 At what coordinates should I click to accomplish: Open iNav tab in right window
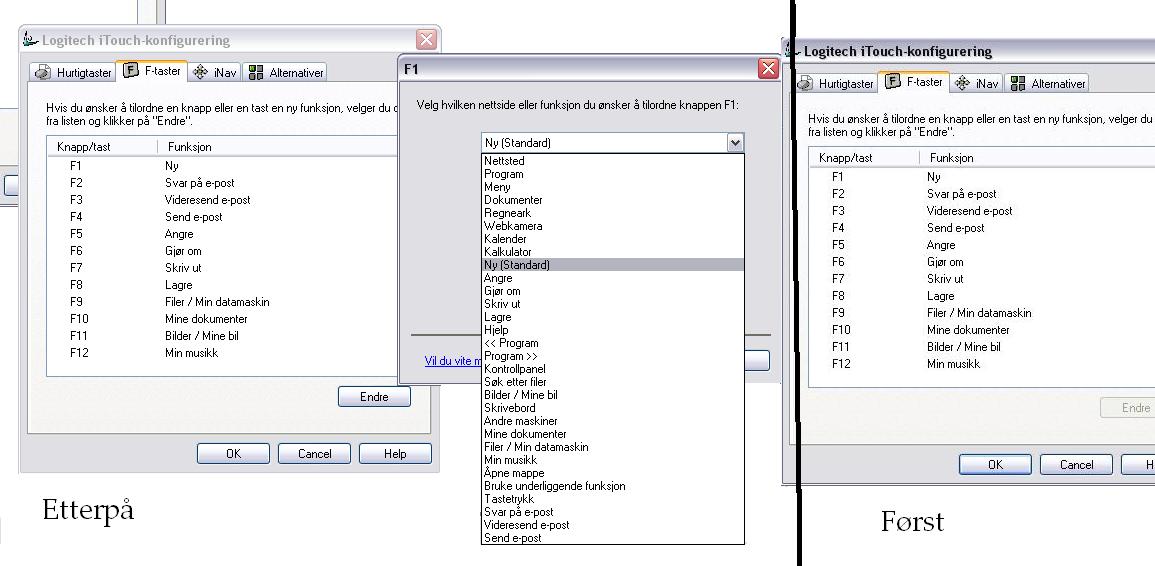tap(977, 83)
